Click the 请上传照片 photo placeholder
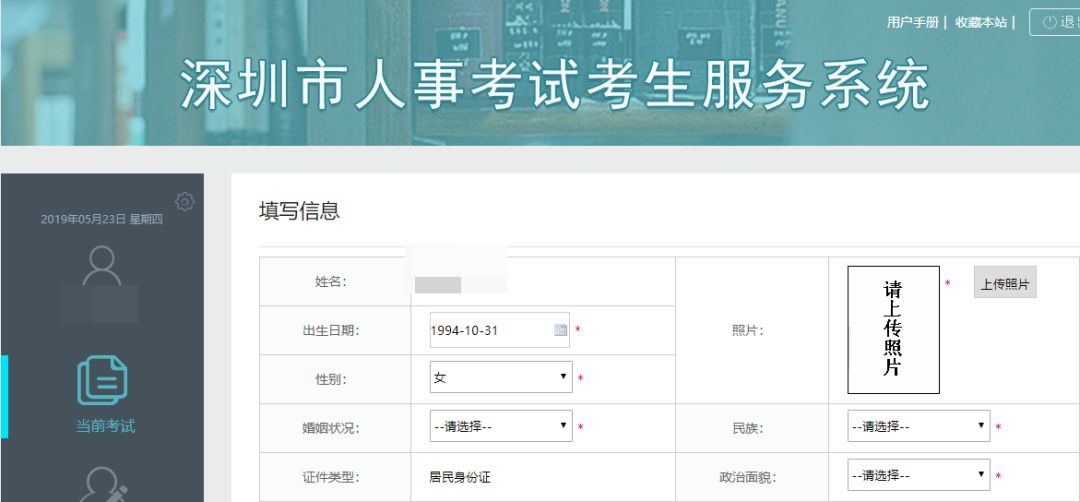The width and height of the screenshot is (1080, 502). [x=893, y=330]
